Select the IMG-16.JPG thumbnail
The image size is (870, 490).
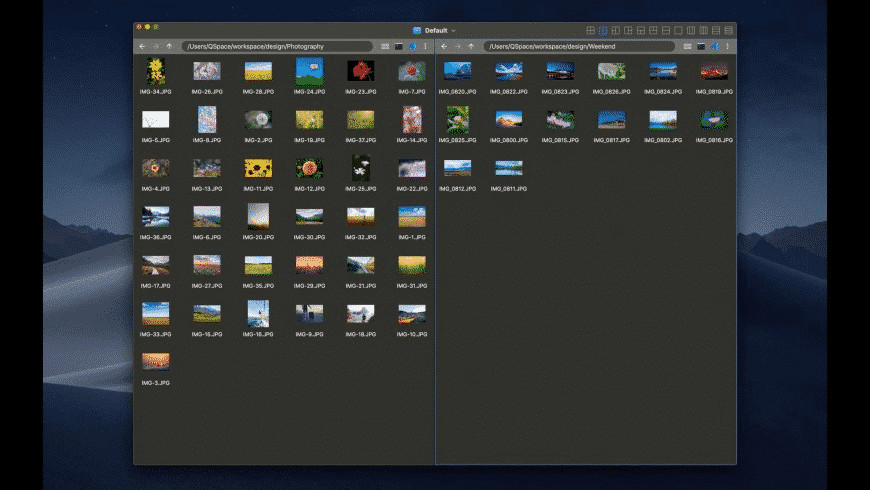pyautogui.click(x=258, y=314)
